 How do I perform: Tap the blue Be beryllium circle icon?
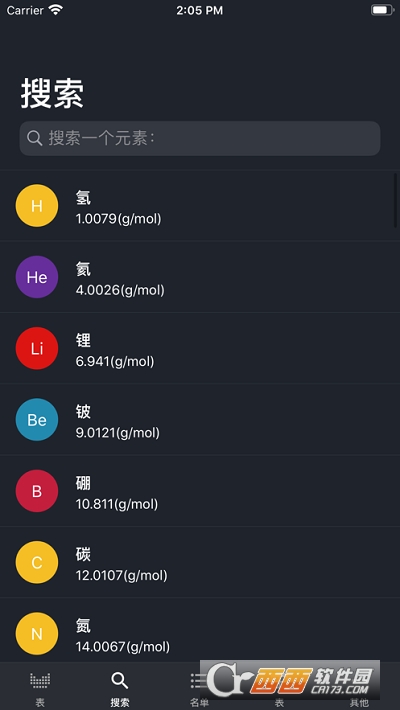point(37,419)
